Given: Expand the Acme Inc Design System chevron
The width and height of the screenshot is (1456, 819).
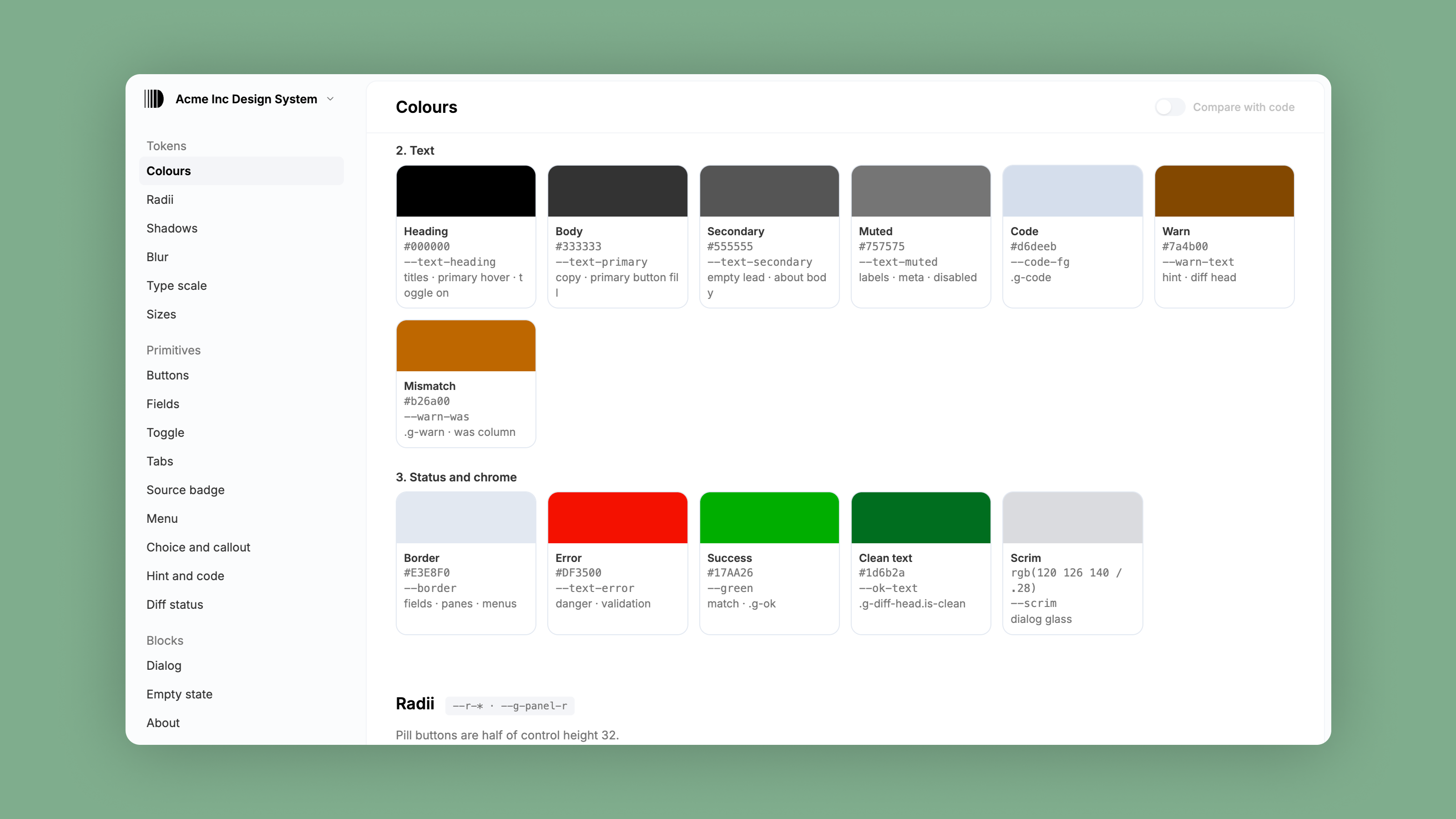Looking at the screenshot, I should [331, 99].
